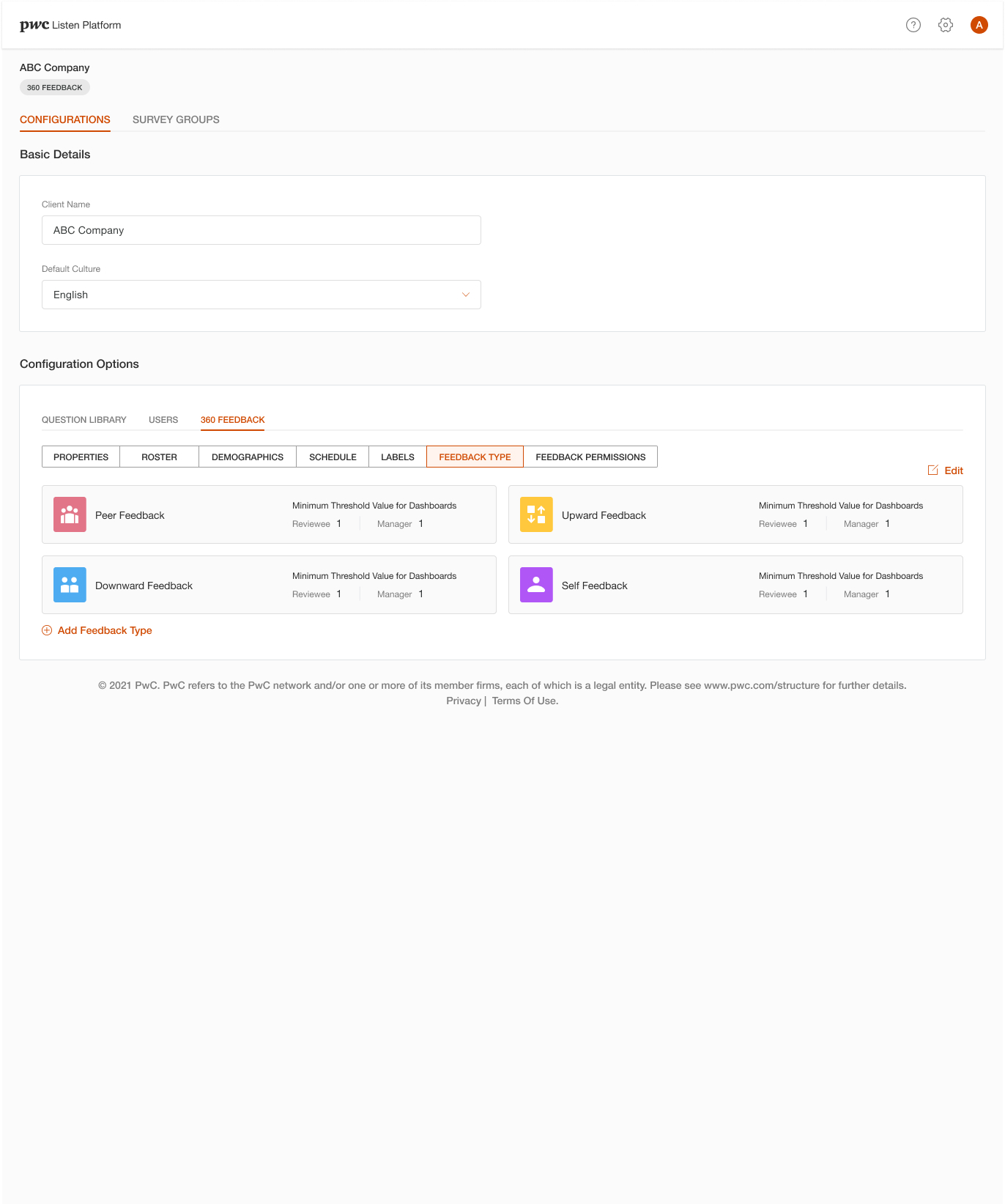Viewport: 1005px width, 1204px height.
Task: Click the Upward Feedback yellow icon
Action: tap(536, 514)
